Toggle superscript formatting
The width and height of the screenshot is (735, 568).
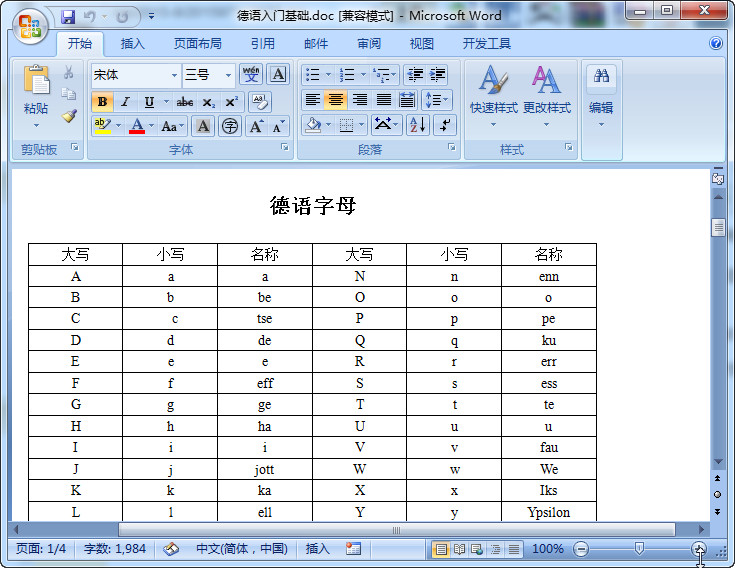coord(232,102)
